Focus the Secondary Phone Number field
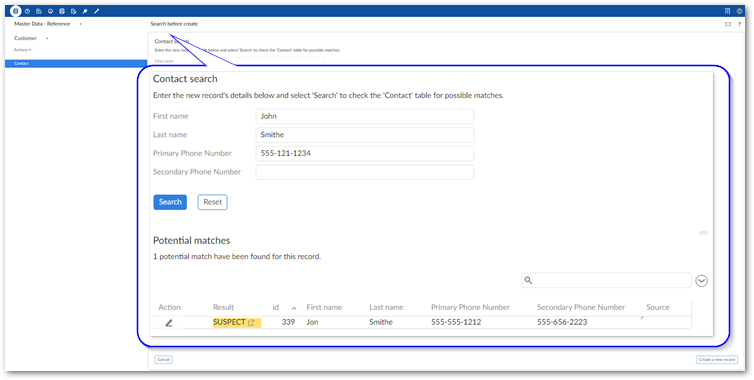This screenshot has width=754, height=380. coord(365,172)
